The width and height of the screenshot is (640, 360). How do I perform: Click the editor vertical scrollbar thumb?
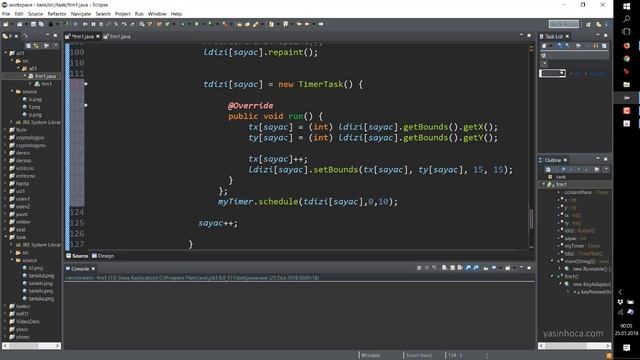pyautogui.click(x=531, y=219)
